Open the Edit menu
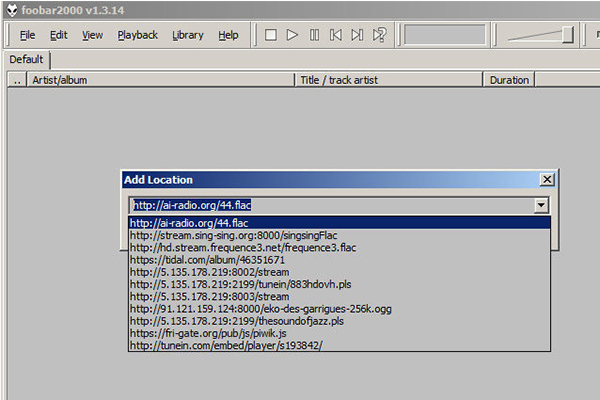Viewport: 600px width, 400px height. click(x=59, y=35)
